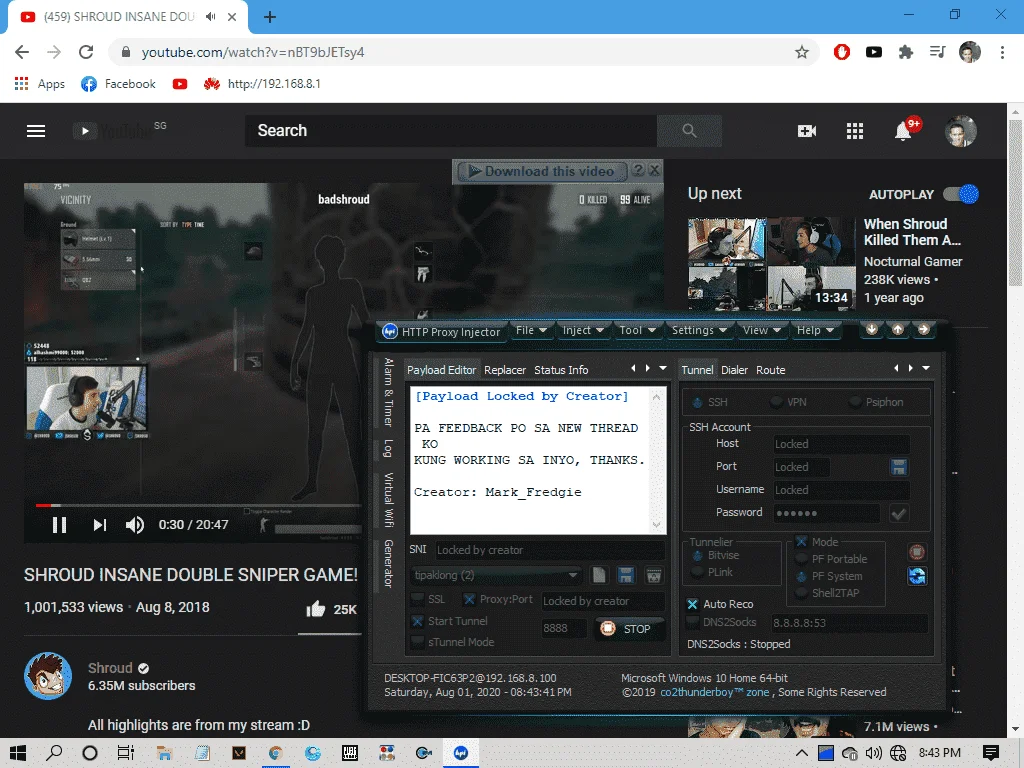Toggle the Start Tunnel checkbox
1024x768 pixels.
click(417, 621)
